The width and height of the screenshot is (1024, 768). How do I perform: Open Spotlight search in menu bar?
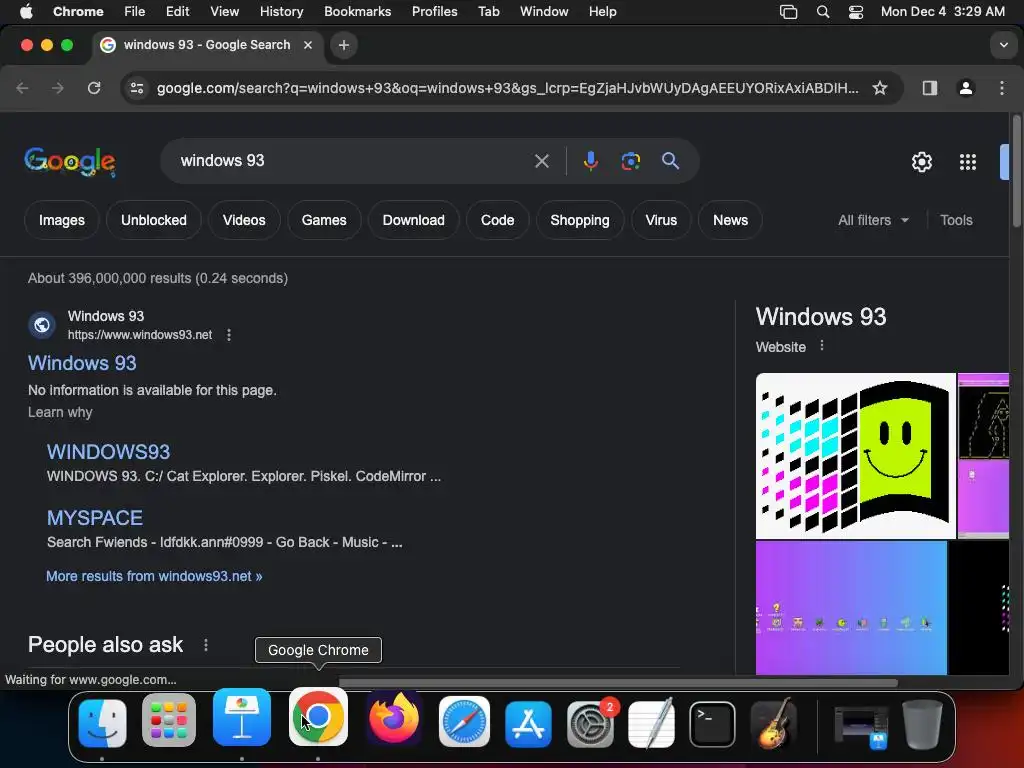coord(823,12)
